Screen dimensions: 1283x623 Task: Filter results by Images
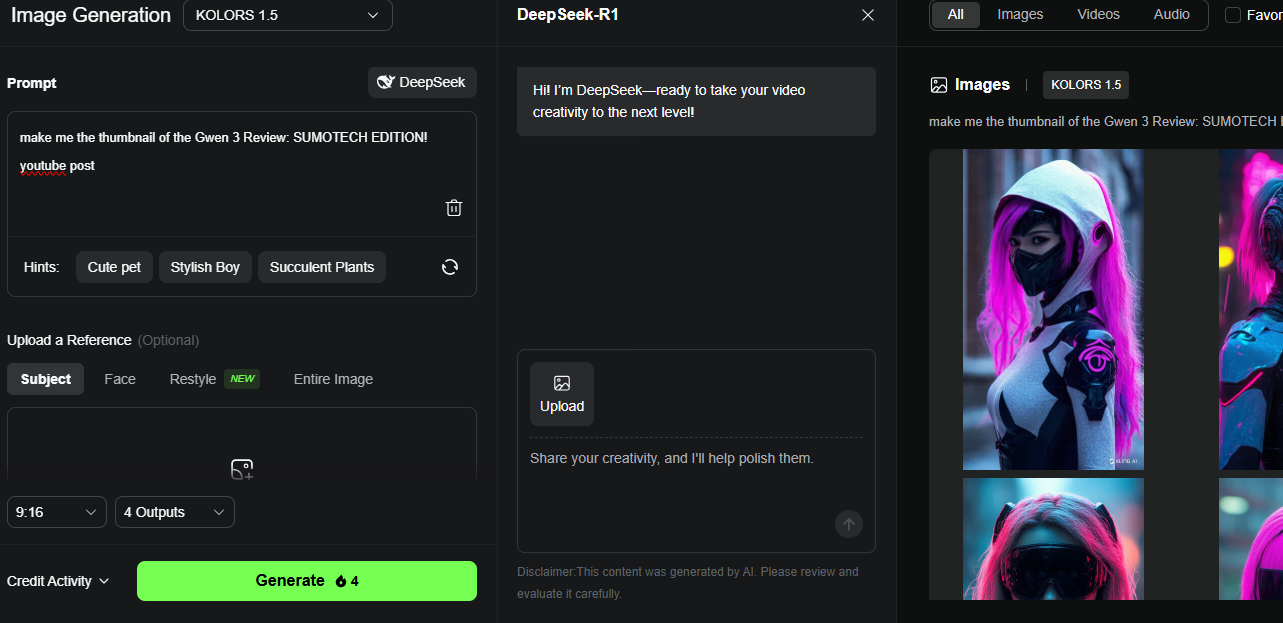click(x=1020, y=15)
